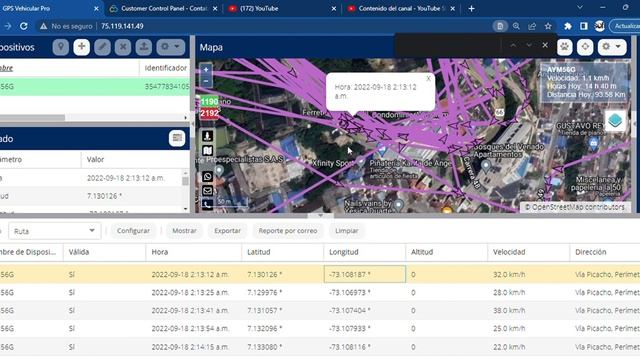Viewport: 640px width, 360px height.
Task: Zoom out the map with minus button
Action: [x=206, y=81]
